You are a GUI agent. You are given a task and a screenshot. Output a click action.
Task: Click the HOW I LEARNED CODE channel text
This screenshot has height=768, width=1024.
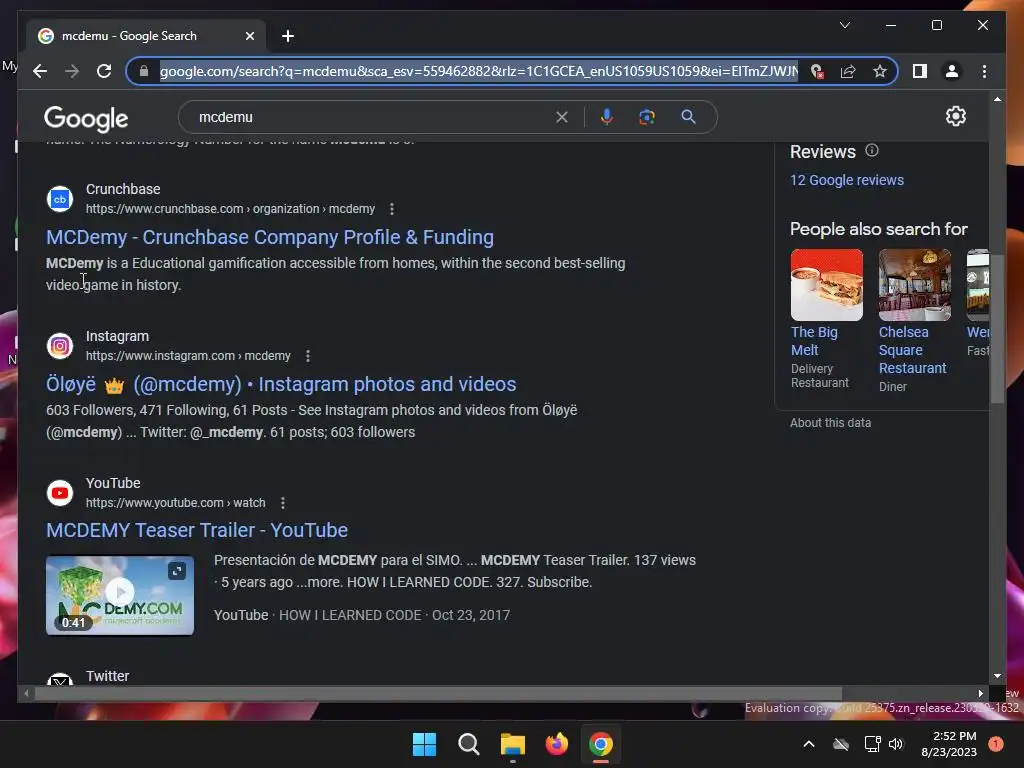point(350,615)
